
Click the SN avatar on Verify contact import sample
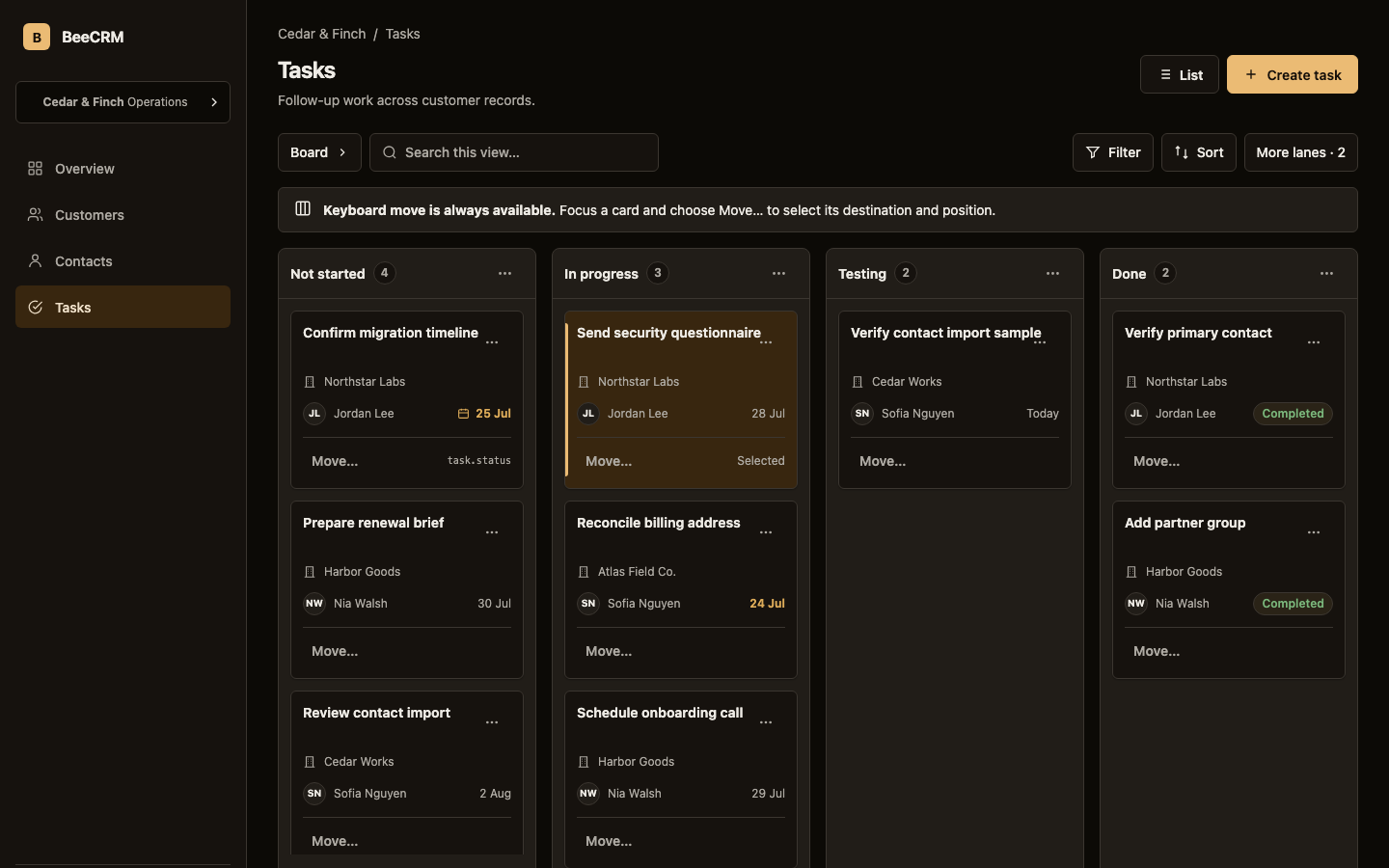point(862,414)
